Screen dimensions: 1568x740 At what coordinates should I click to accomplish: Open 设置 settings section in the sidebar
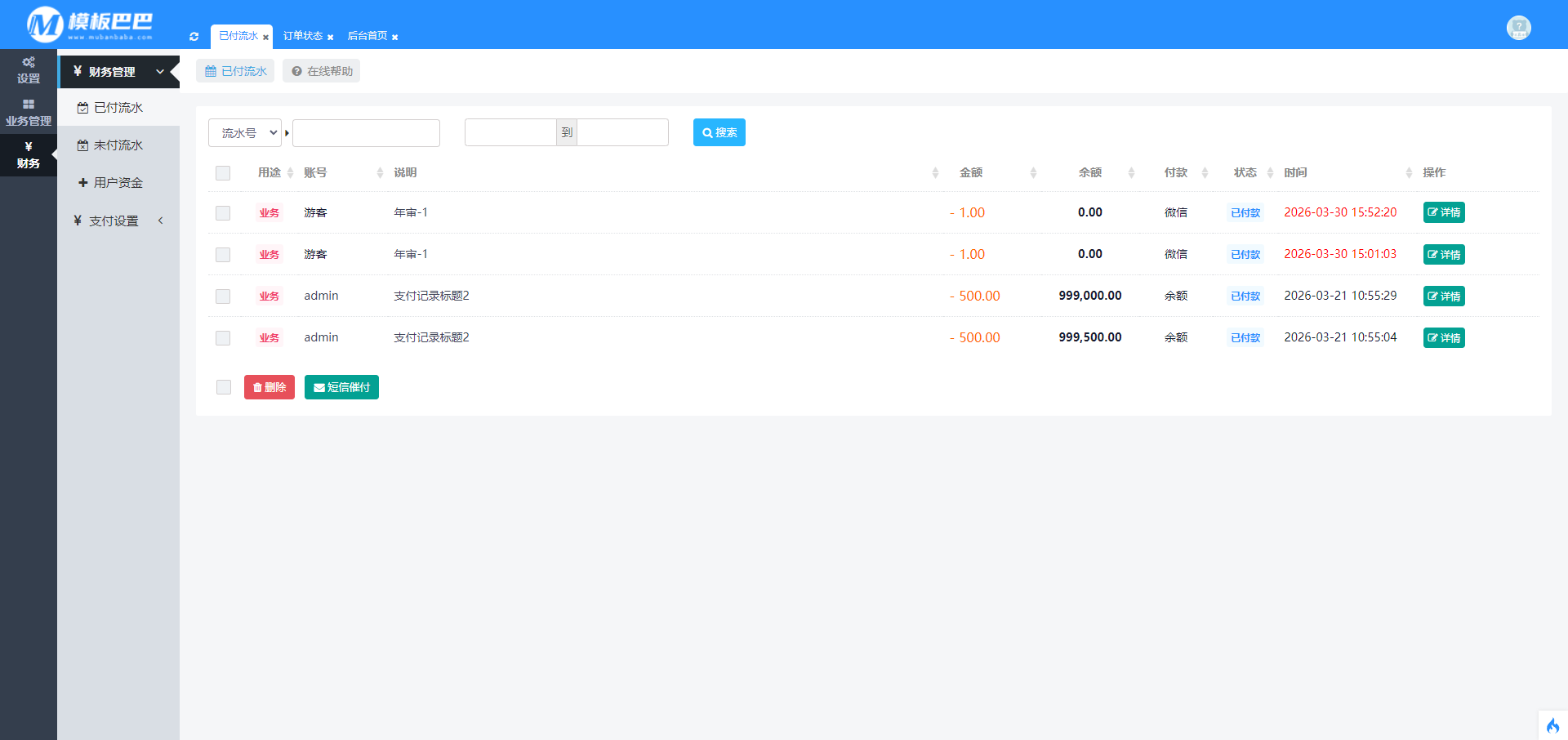(x=28, y=70)
